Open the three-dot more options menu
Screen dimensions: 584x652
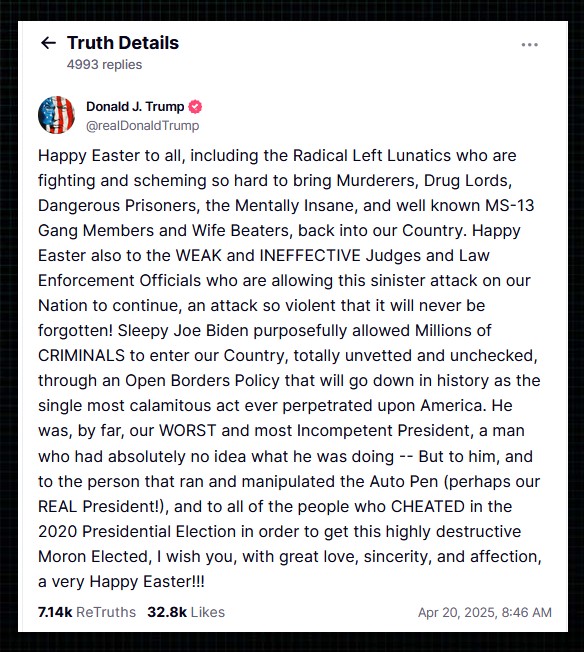click(x=530, y=44)
